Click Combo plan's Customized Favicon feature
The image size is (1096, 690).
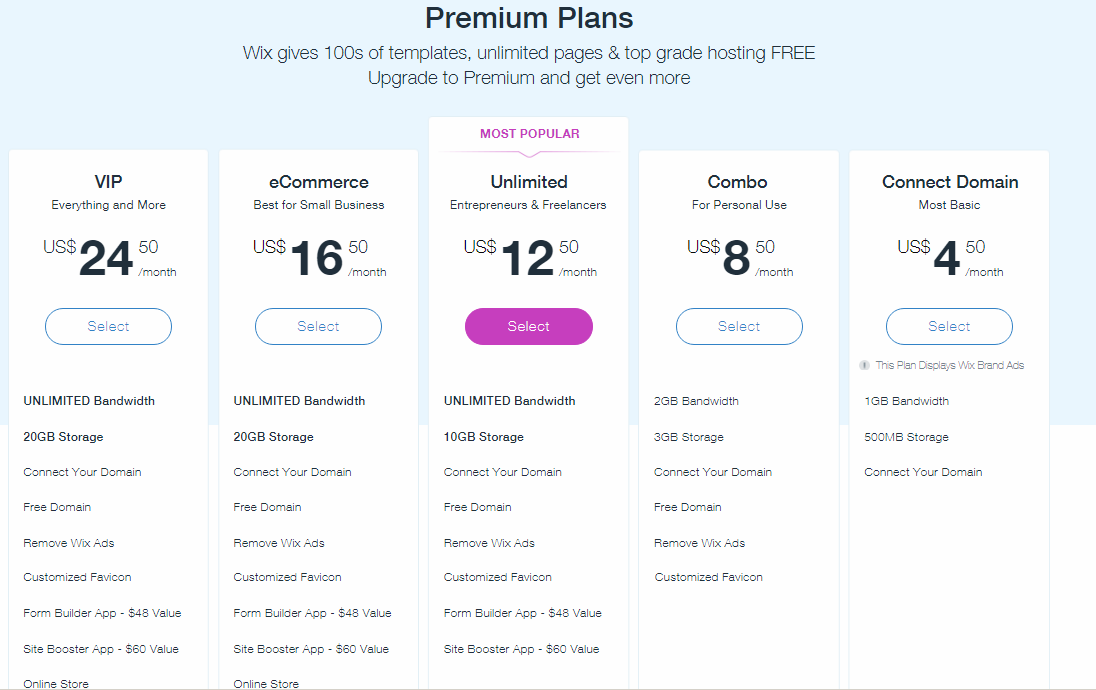click(x=708, y=577)
